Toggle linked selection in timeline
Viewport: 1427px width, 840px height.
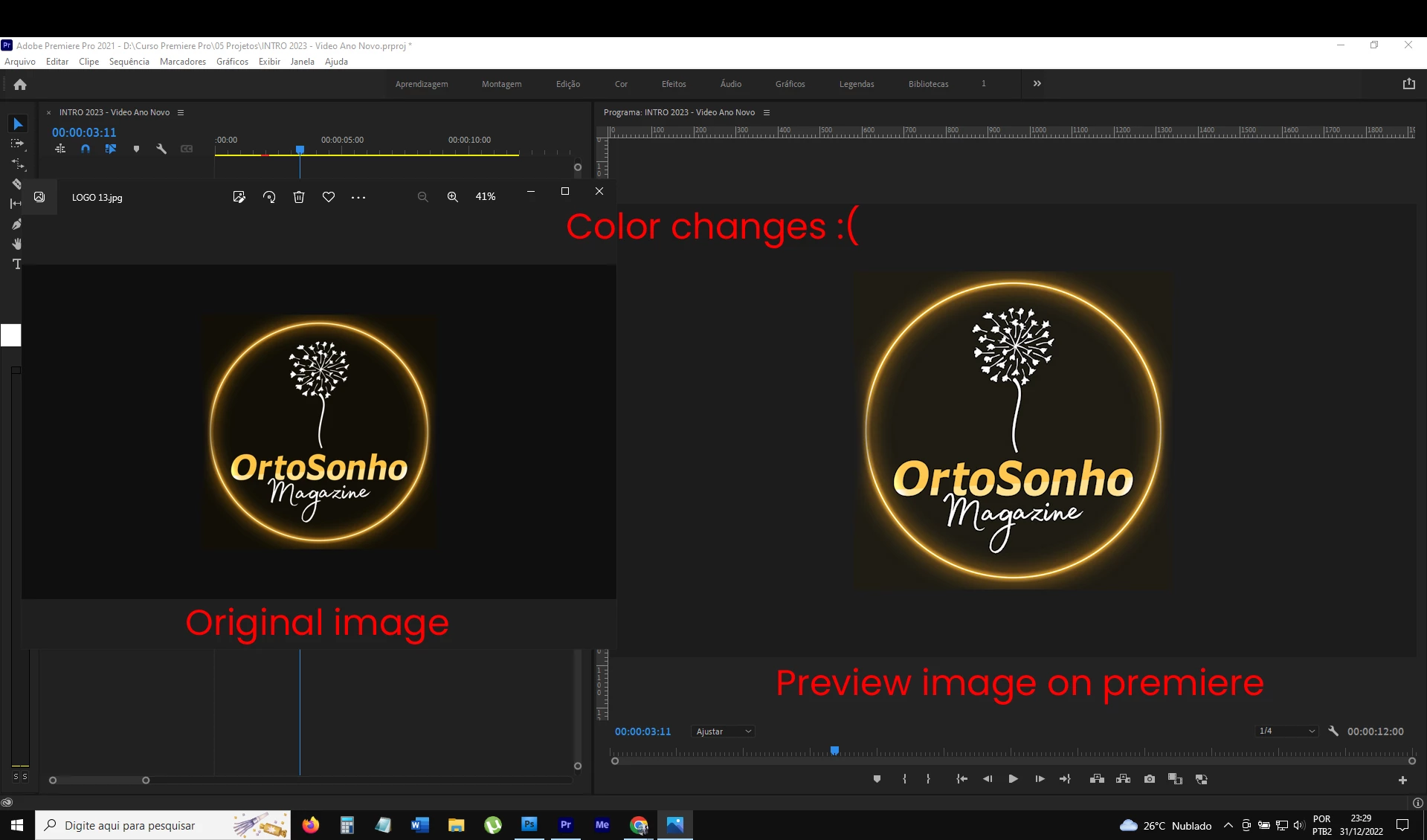111,149
